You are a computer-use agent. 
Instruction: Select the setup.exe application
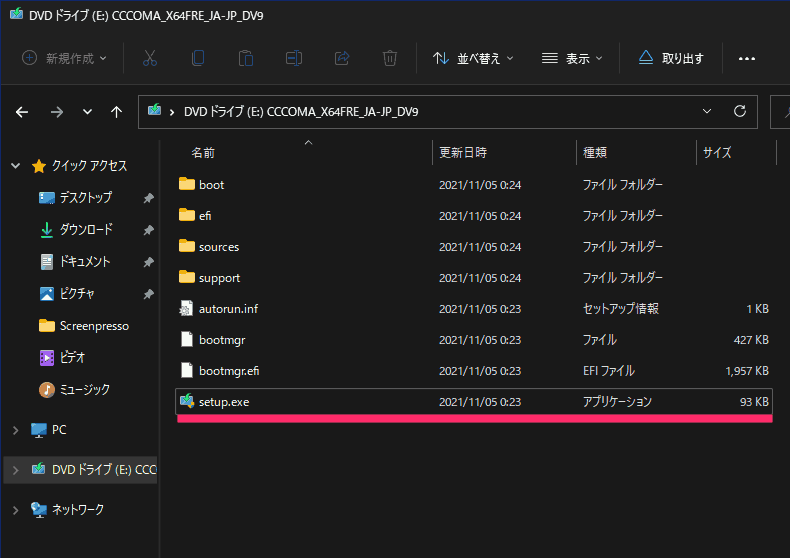474,402
